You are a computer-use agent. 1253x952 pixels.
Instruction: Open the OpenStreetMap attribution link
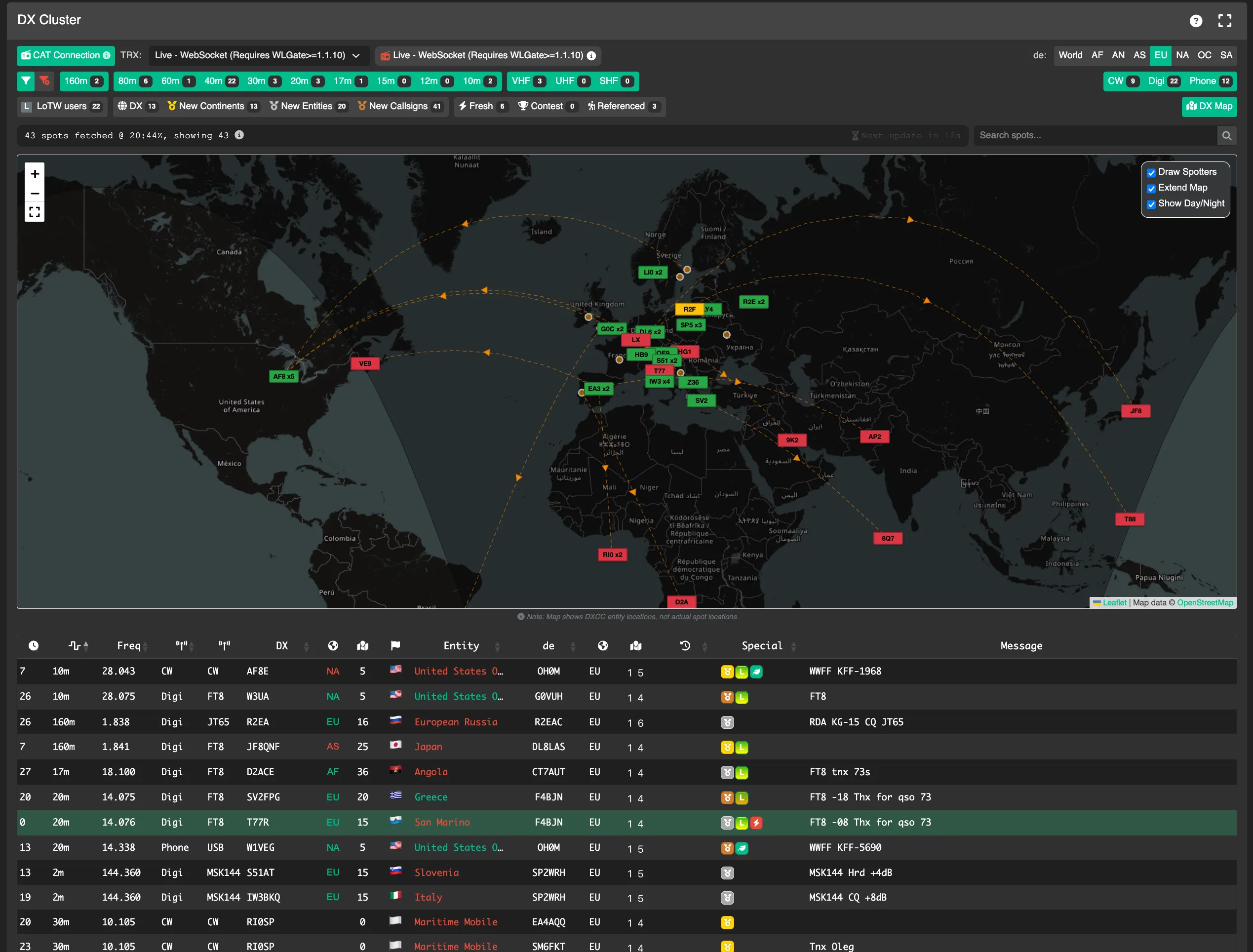click(1205, 603)
